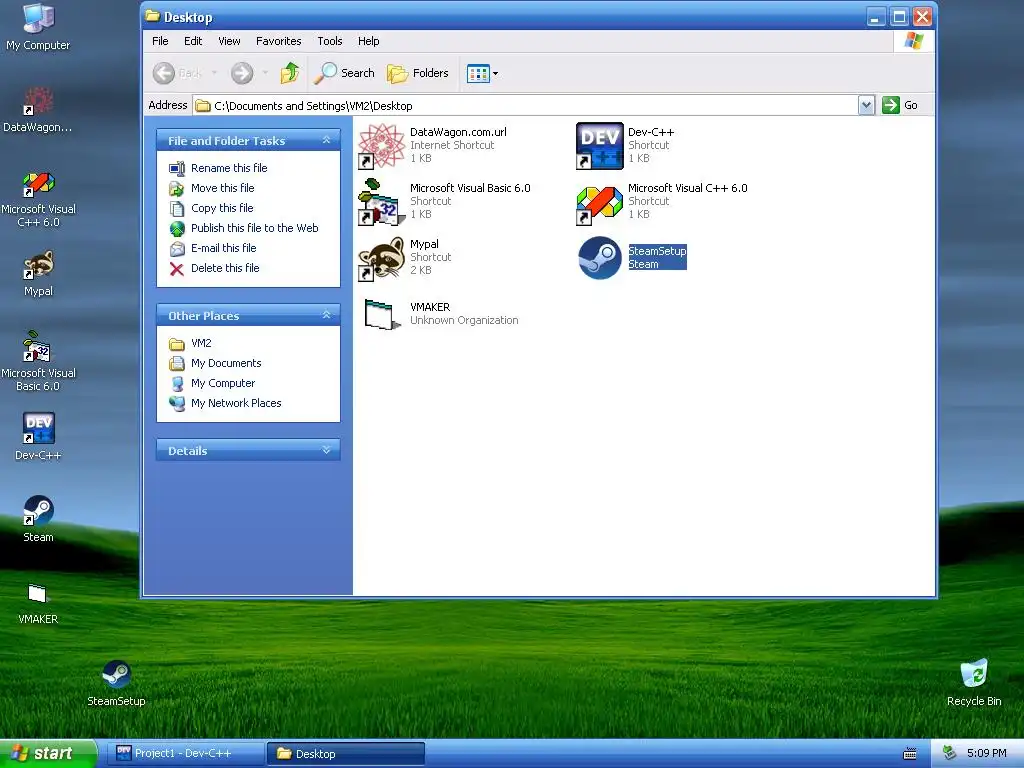Viewport: 1024px width, 768px height.
Task: Click the SteamSetup file icon in folder
Action: 600,258
